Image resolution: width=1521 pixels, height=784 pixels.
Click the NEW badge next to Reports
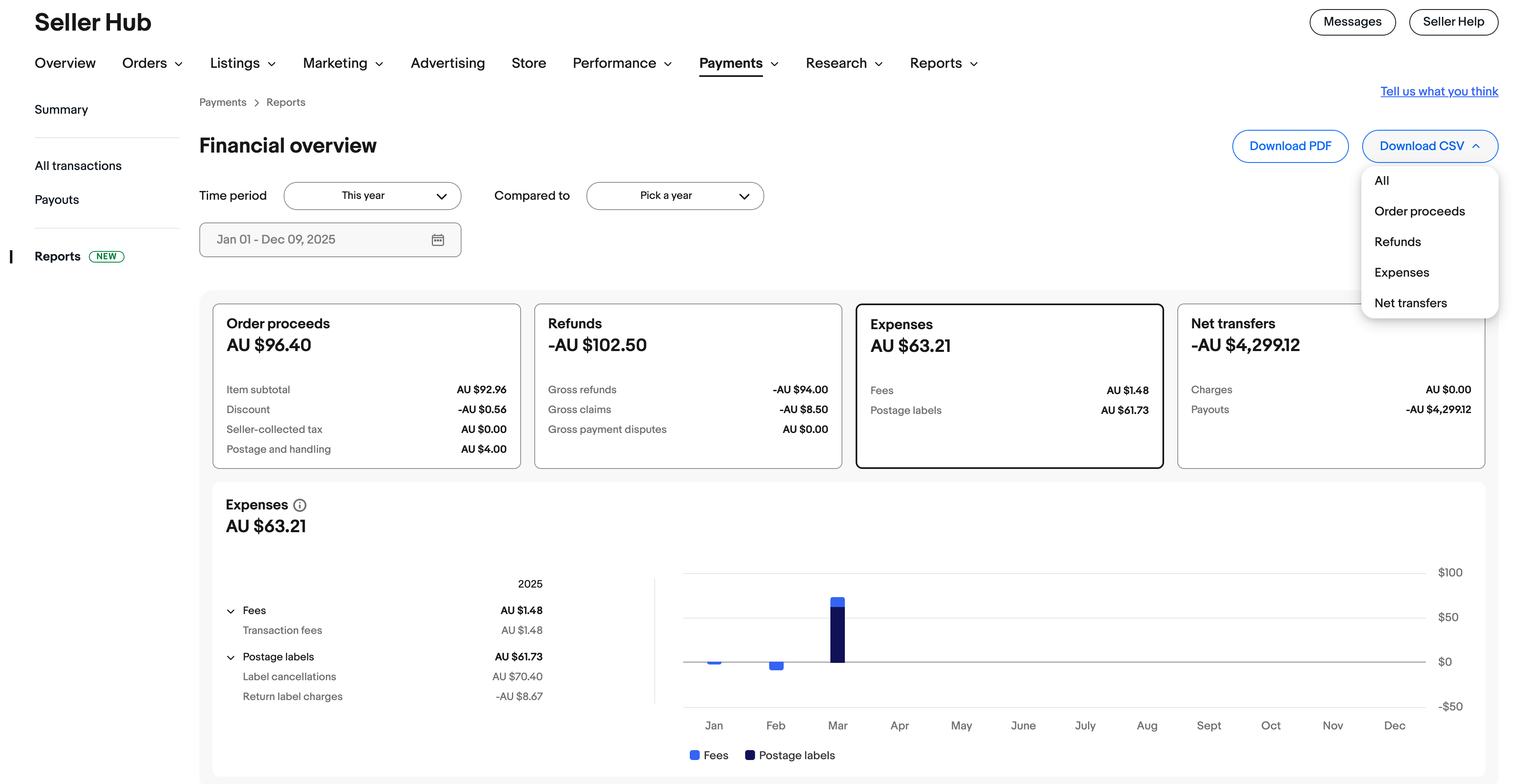pos(106,256)
